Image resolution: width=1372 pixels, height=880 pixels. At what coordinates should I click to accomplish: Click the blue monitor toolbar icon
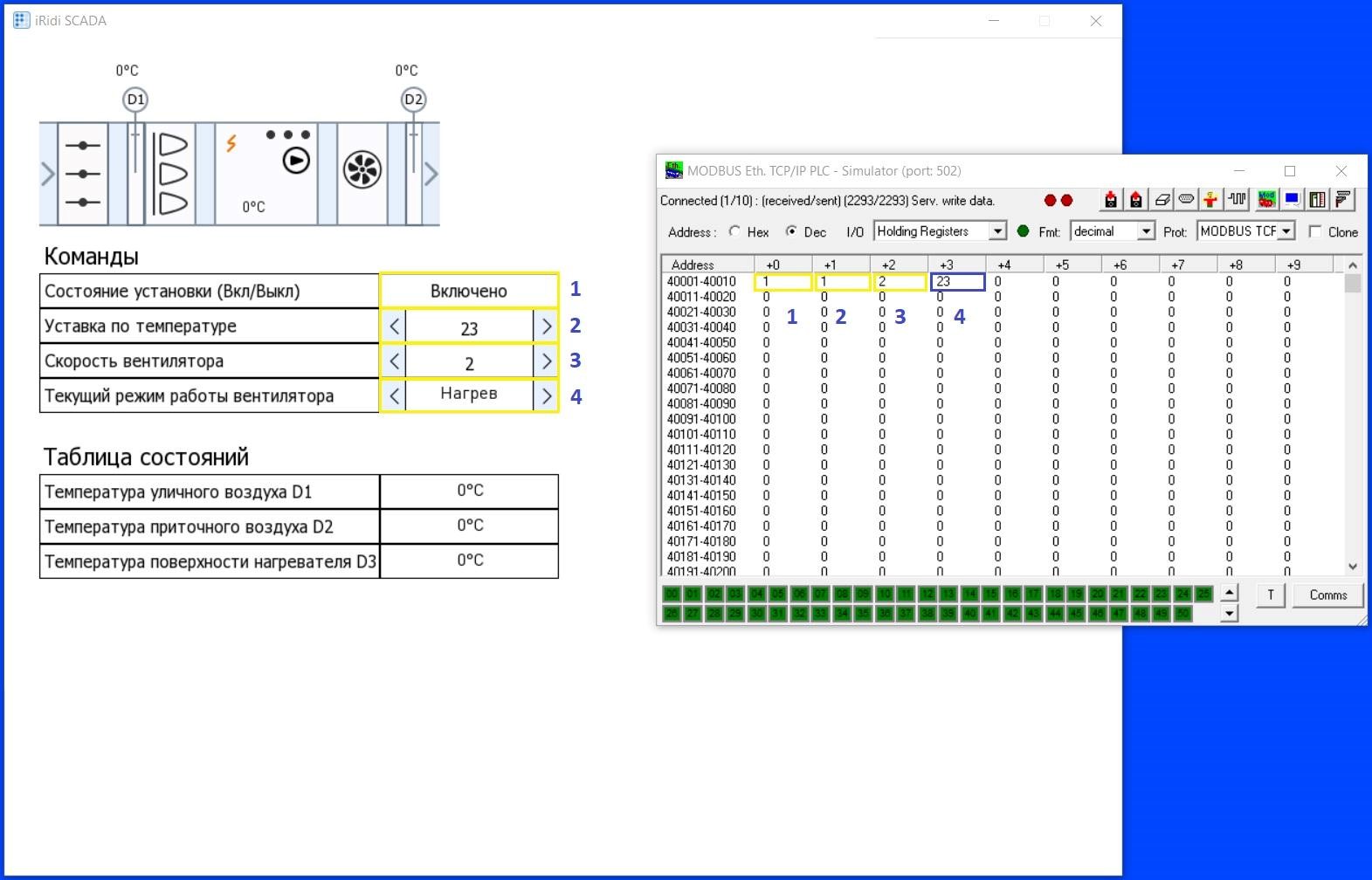point(1292,200)
